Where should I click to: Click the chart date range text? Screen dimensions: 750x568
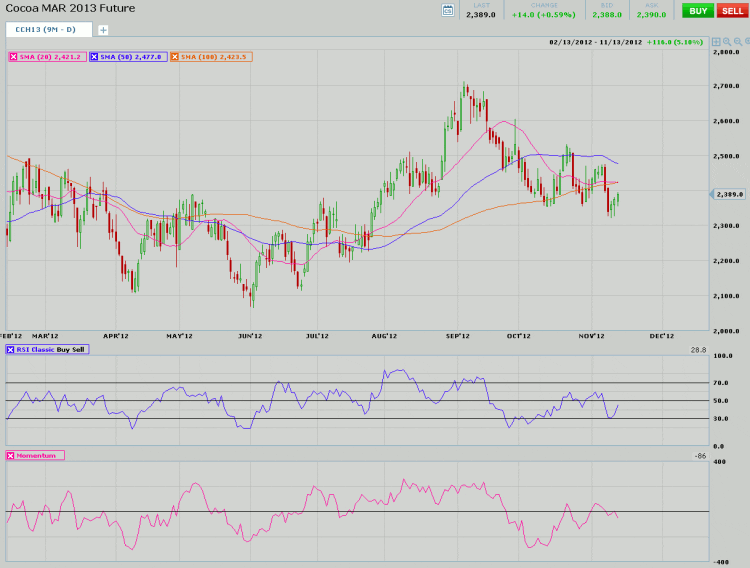594,42
